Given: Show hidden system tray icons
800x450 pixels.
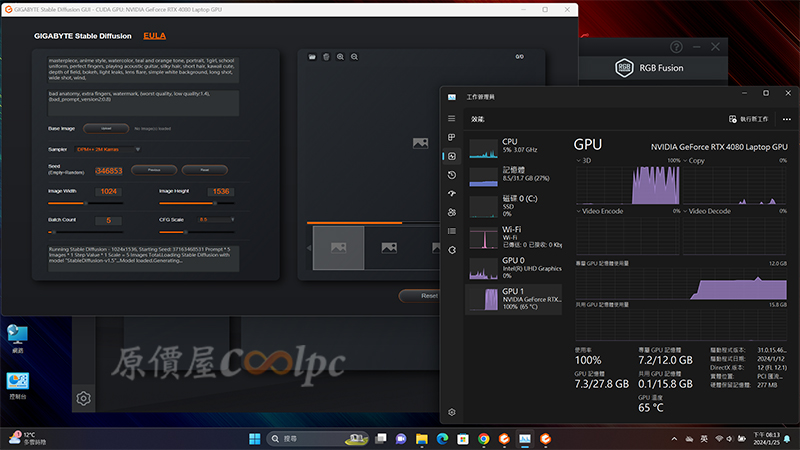Looking at the screenshot, I should pyautogui.click(x=674, y=439).
